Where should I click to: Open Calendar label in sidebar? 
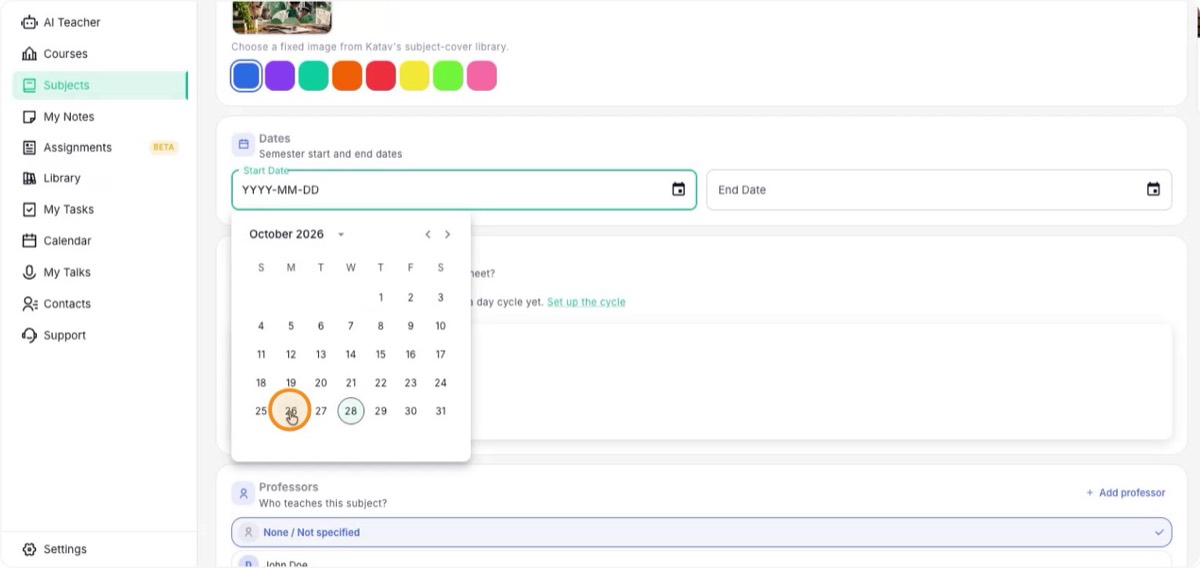[x=67, y=241]
